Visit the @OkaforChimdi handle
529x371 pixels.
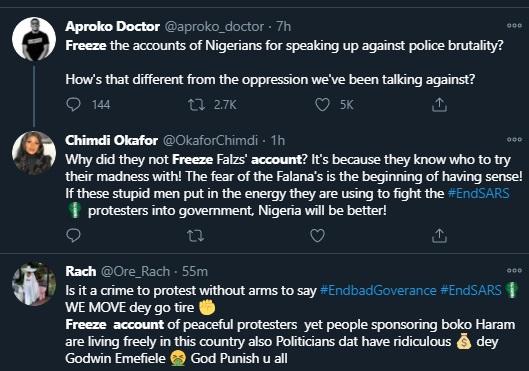[211, 140]
